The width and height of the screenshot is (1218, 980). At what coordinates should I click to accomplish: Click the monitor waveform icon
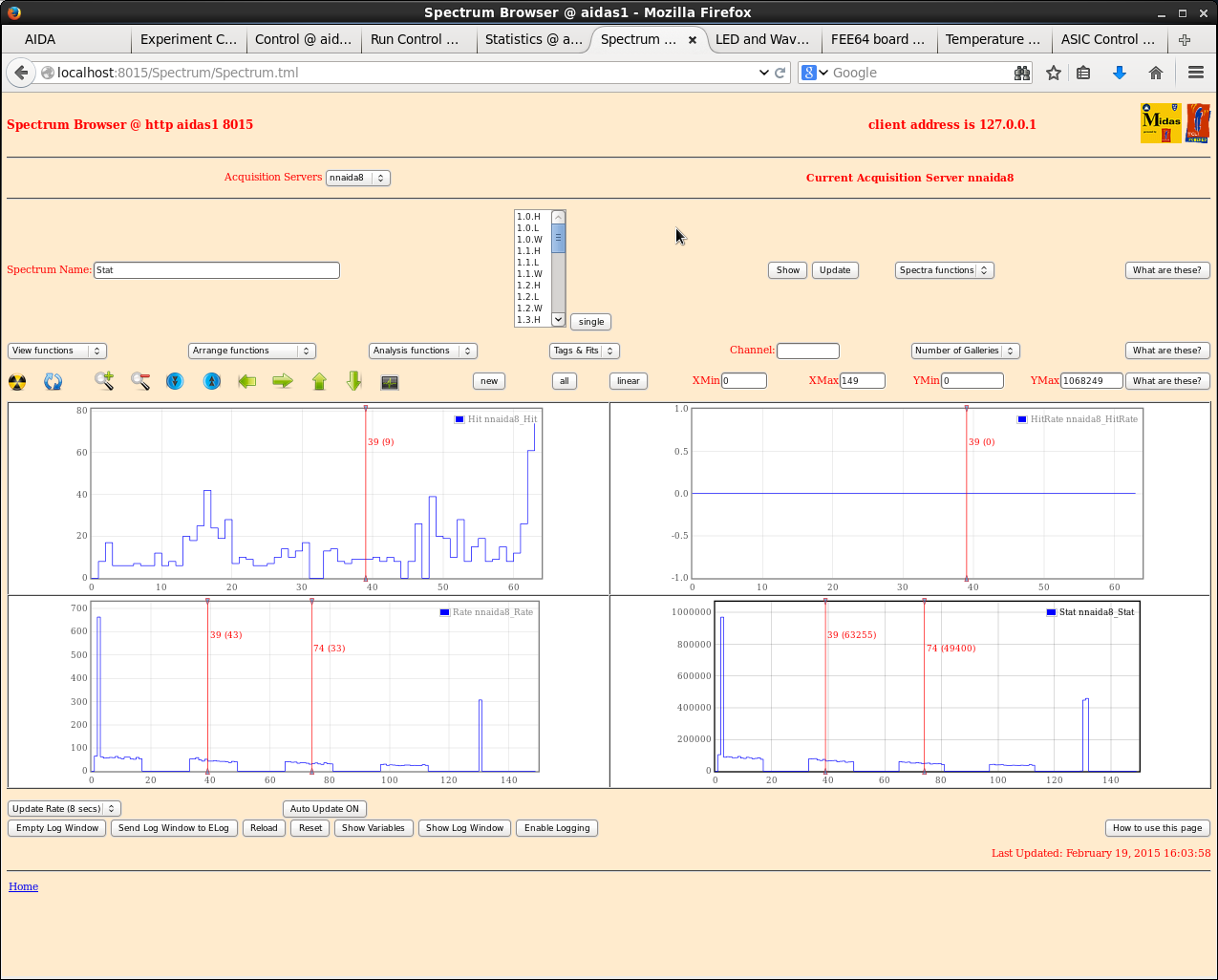(x=390, y=382)
